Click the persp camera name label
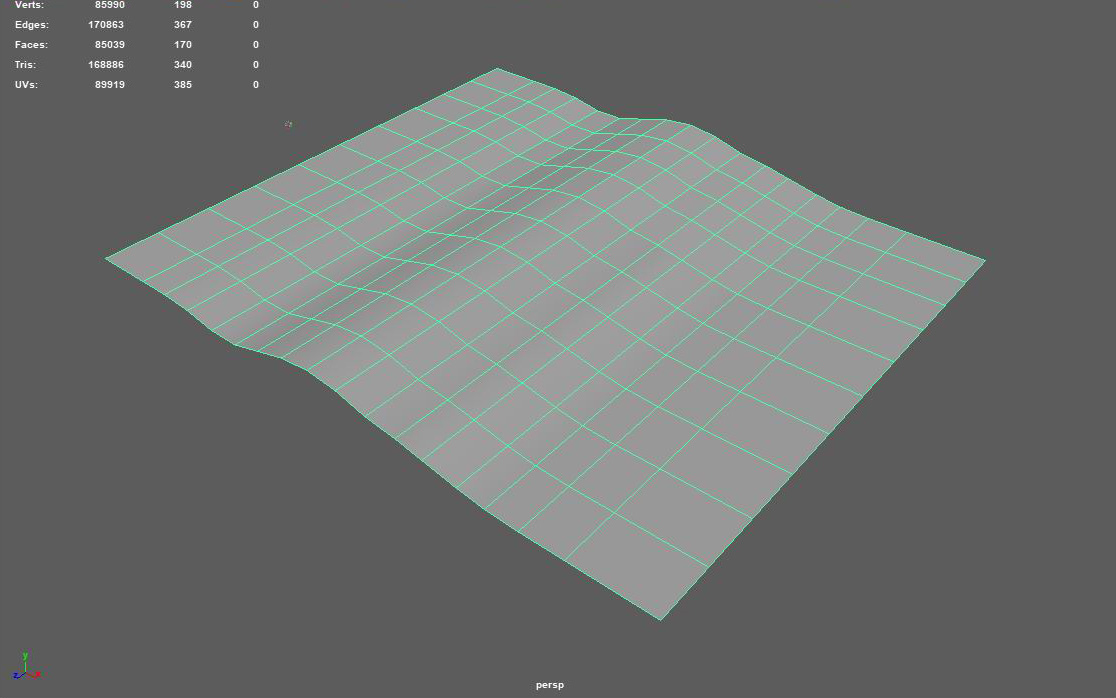 pyautogui.click(x=549, y=685)
